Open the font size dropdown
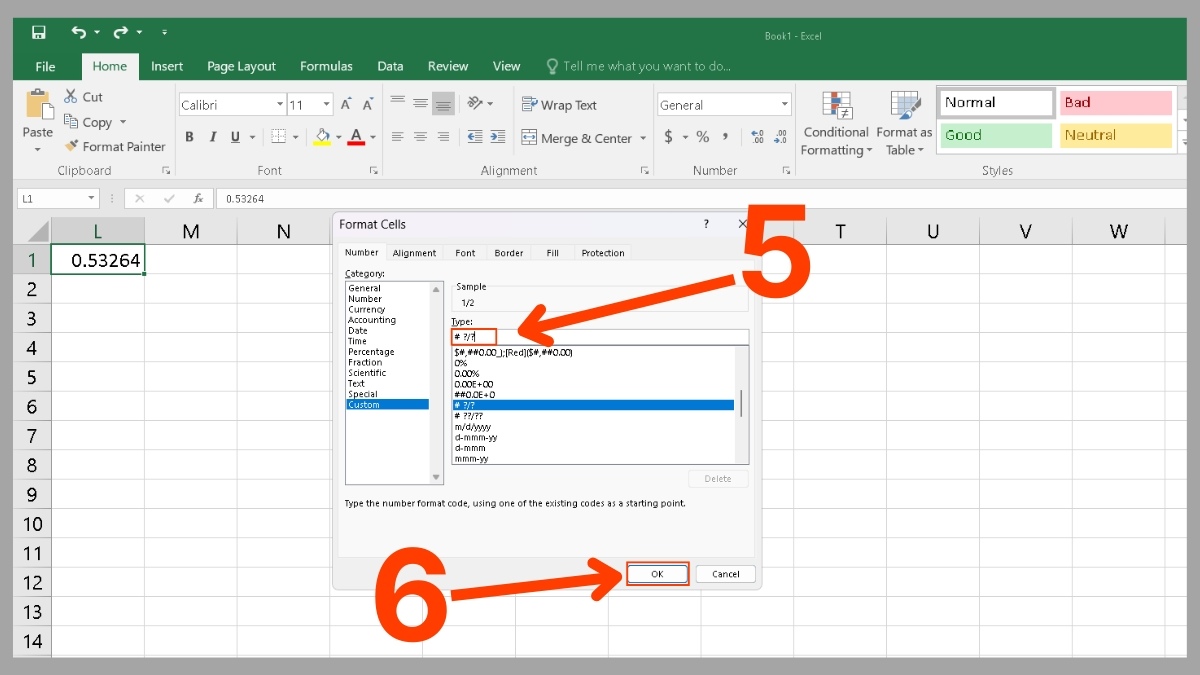The image size is (1200, 675). click(327, 105)
